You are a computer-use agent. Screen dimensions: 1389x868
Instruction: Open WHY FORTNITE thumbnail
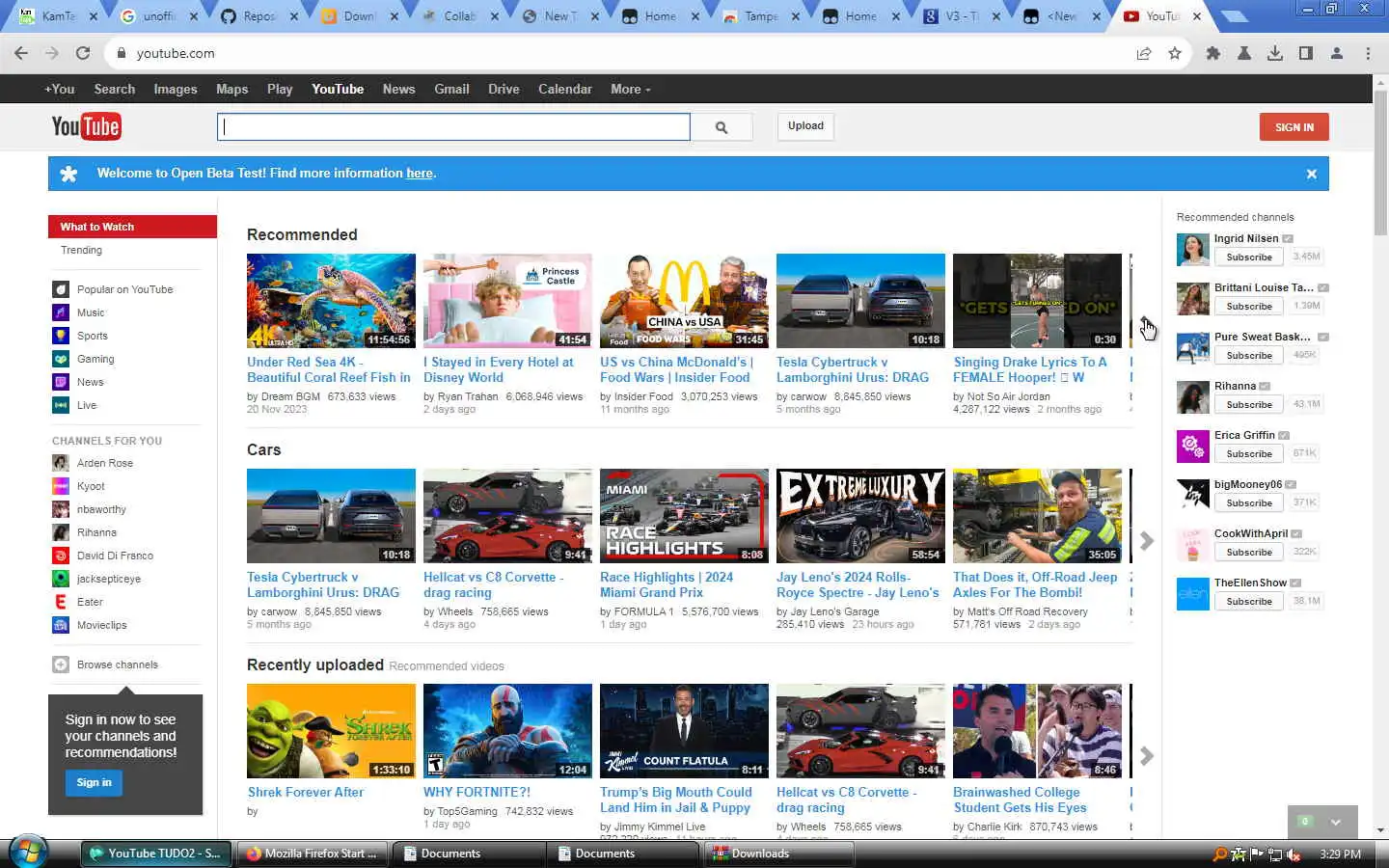(x=507, y=731)
